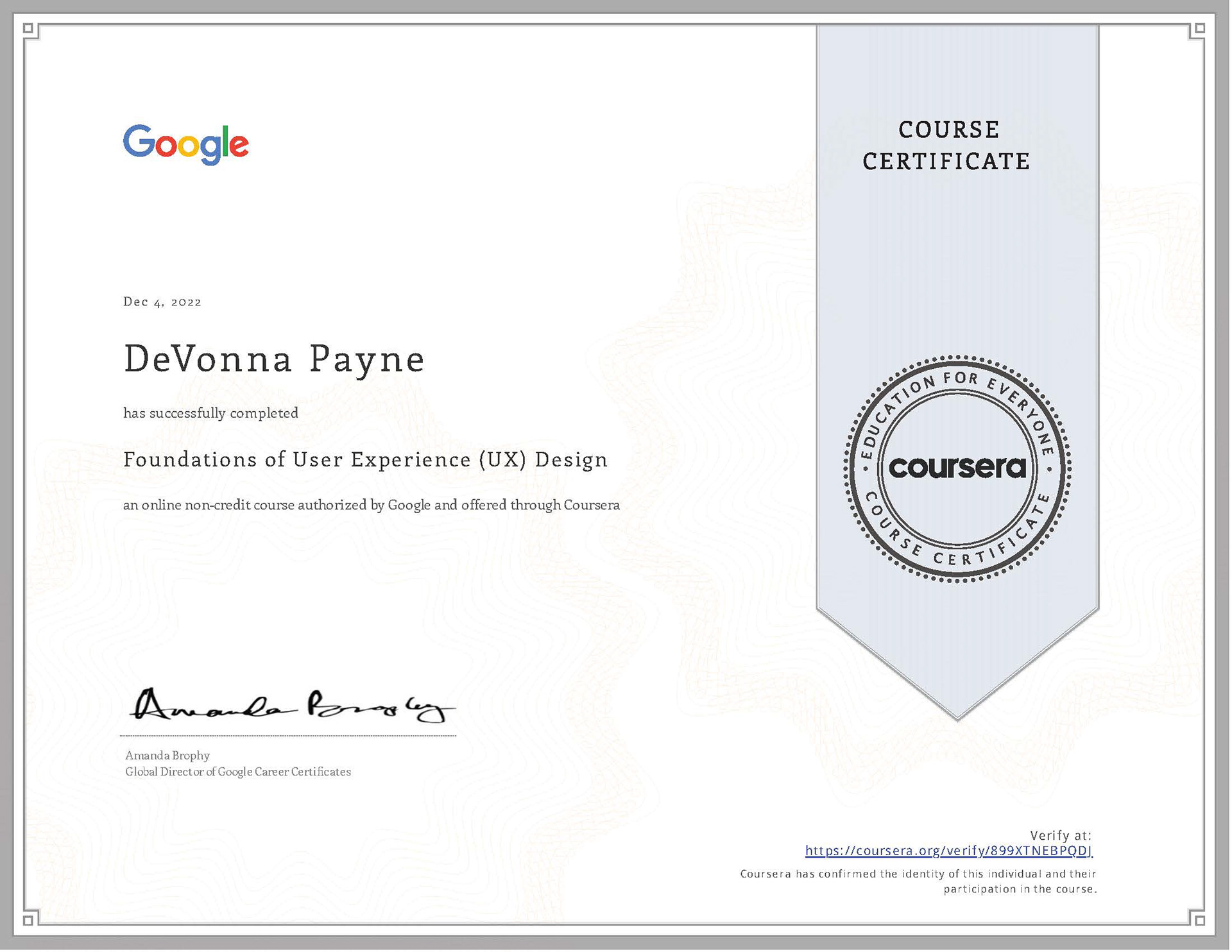
Task: Click the Course Certificate heading
Action: coord(947,146)
